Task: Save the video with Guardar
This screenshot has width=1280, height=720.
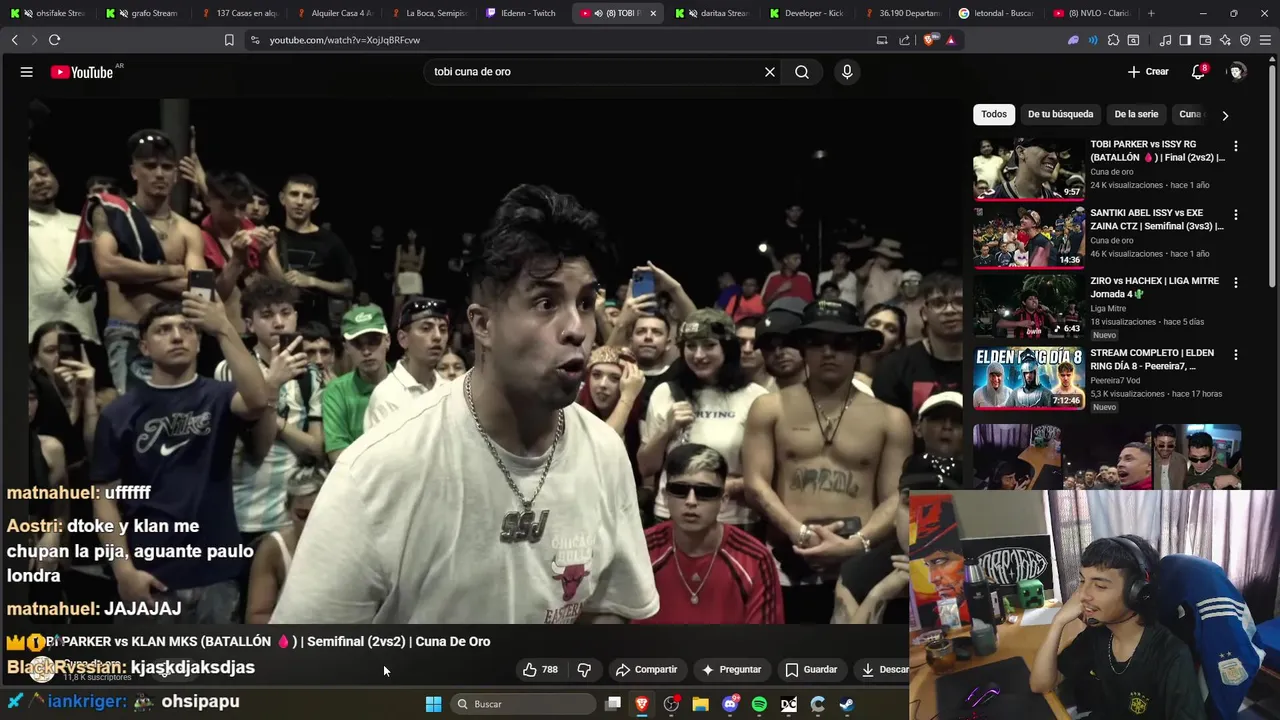Action: point(811,670)
